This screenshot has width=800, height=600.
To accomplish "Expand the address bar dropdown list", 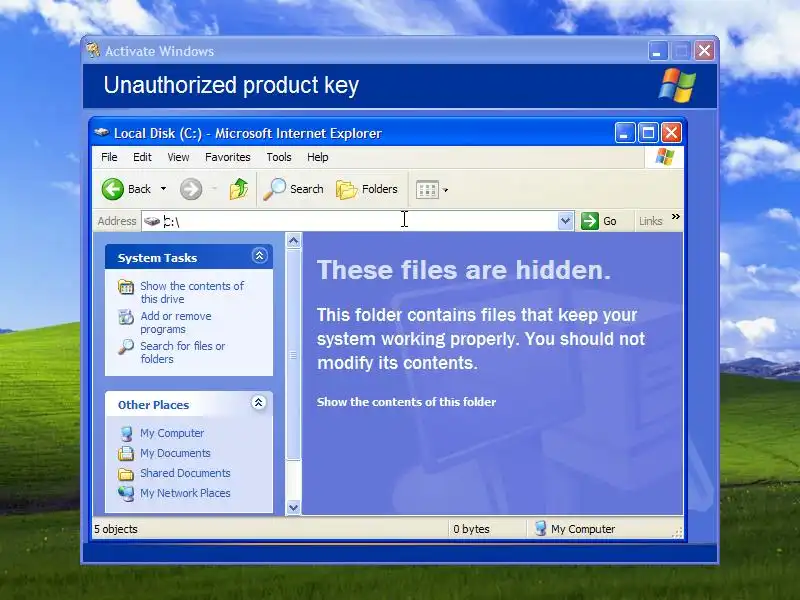I will (565, 221).
